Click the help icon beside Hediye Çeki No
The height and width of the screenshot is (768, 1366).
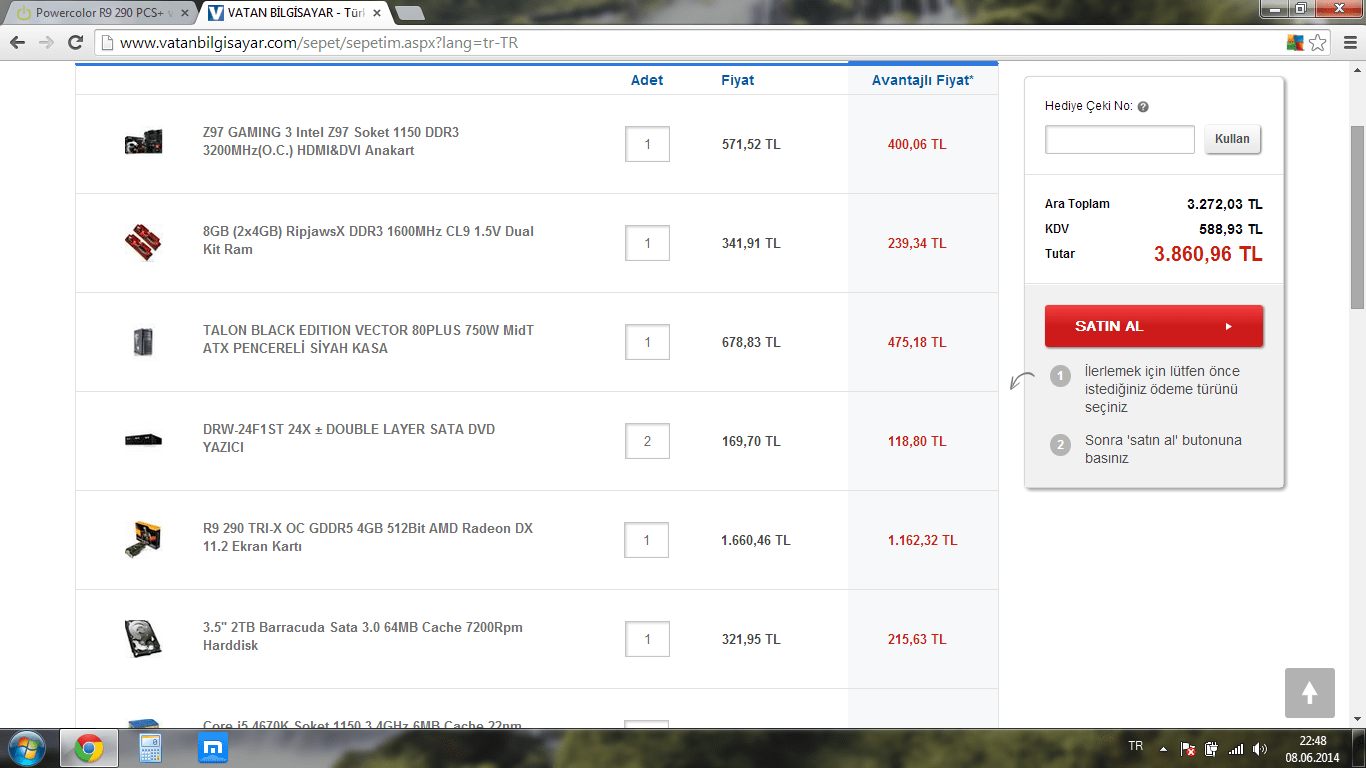[x=1143, y=107]
